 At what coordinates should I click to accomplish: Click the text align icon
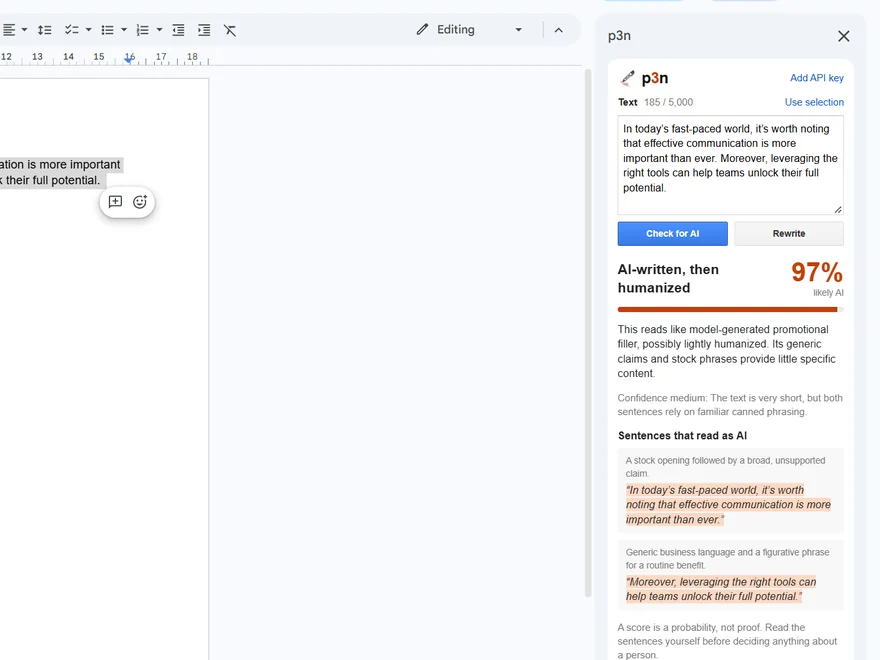point(8,30)
